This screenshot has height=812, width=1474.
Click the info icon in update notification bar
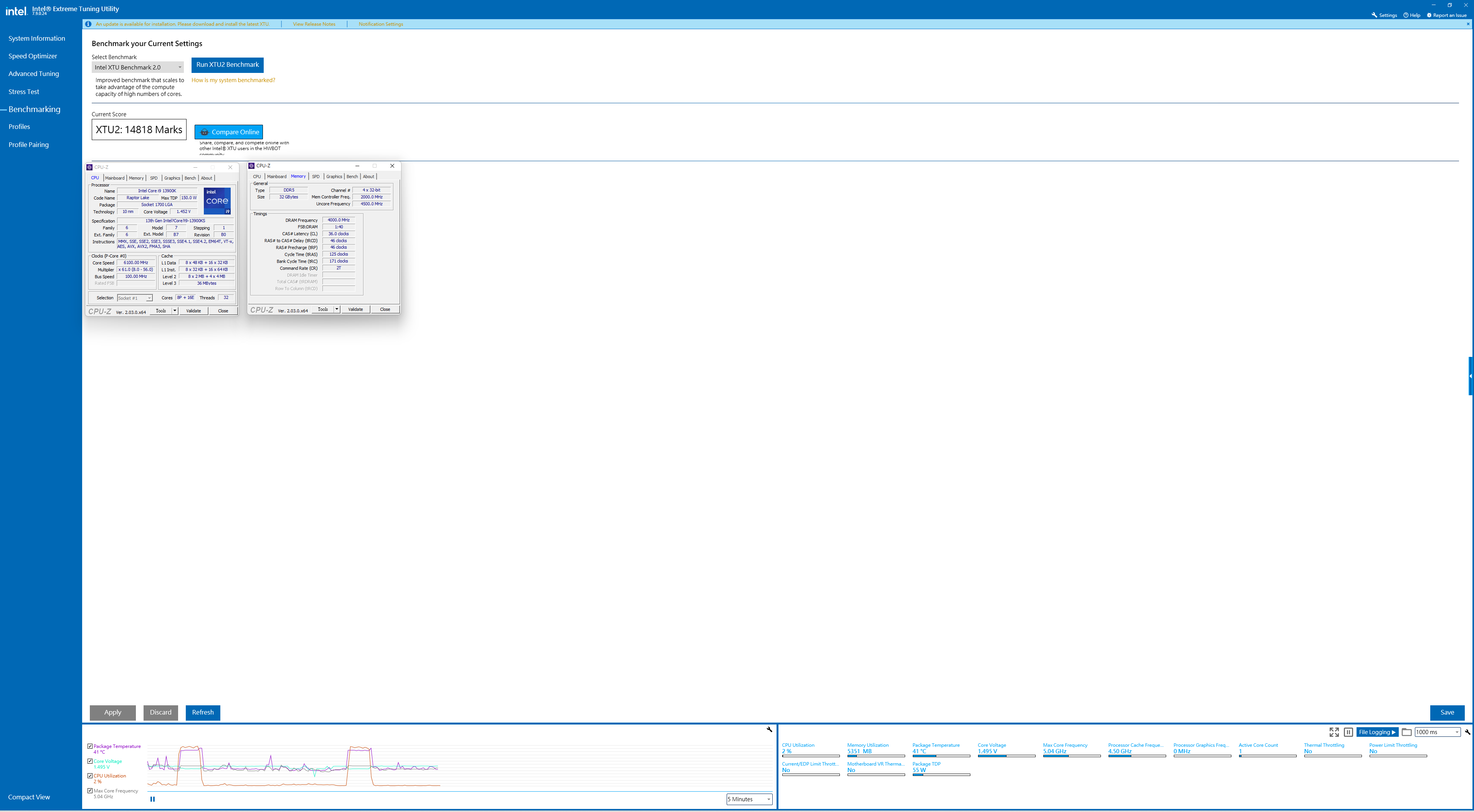(x=88, y=24)
